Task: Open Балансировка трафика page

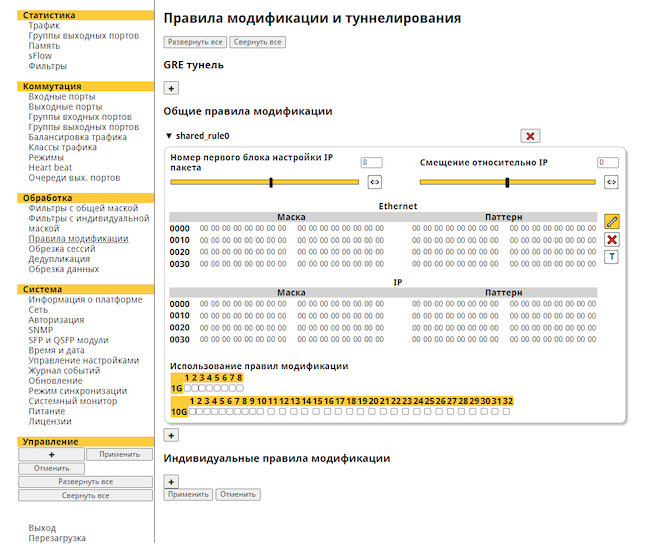Action: tap(78, 137)
